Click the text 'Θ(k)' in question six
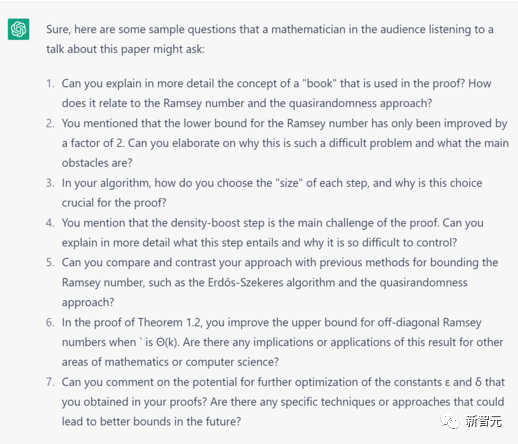518x444 pixels. tap(168, 342)
